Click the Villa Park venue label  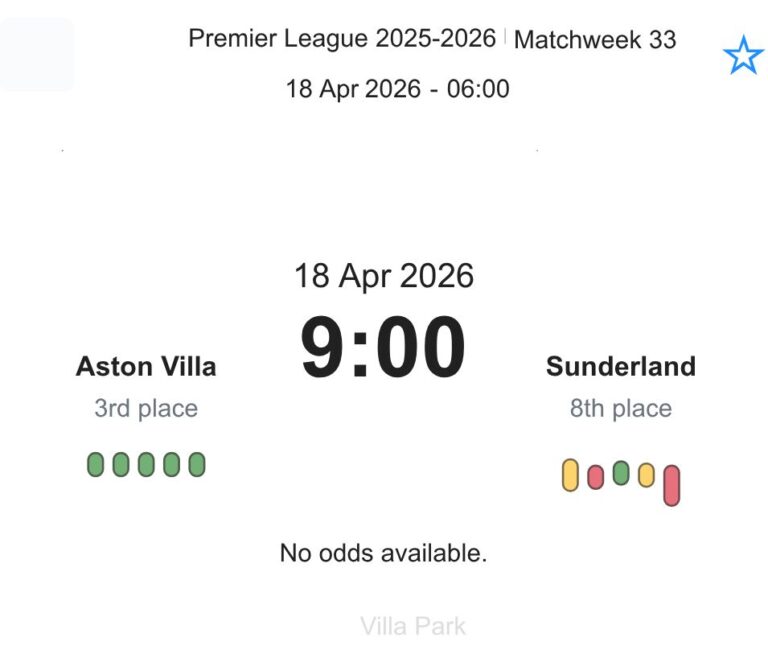pyautogui.click(x=413, y=627)
